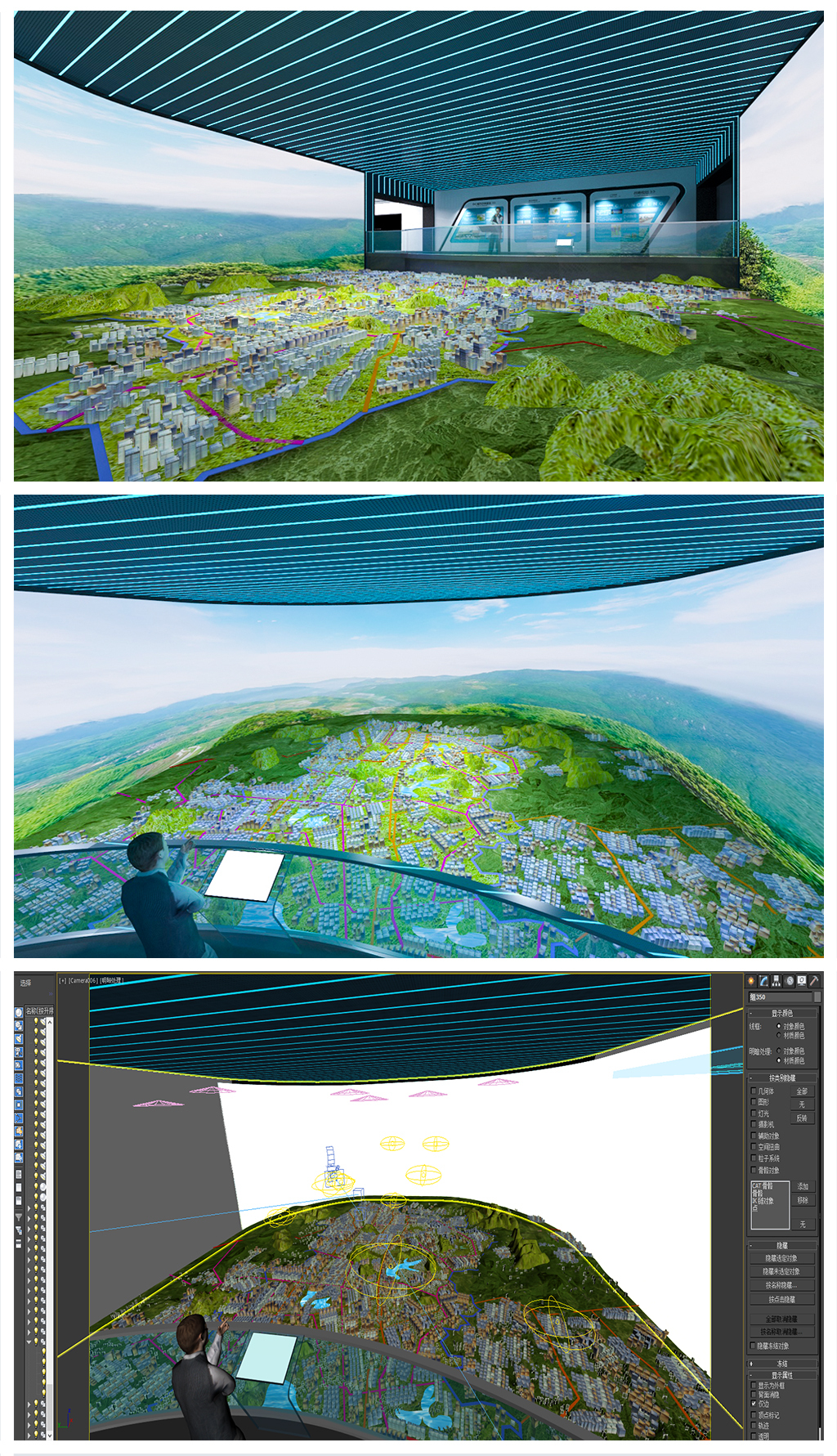Open the 明暗处理 viewport shading menu
The height and width of the screenshot is (1456, 837).
111,981
